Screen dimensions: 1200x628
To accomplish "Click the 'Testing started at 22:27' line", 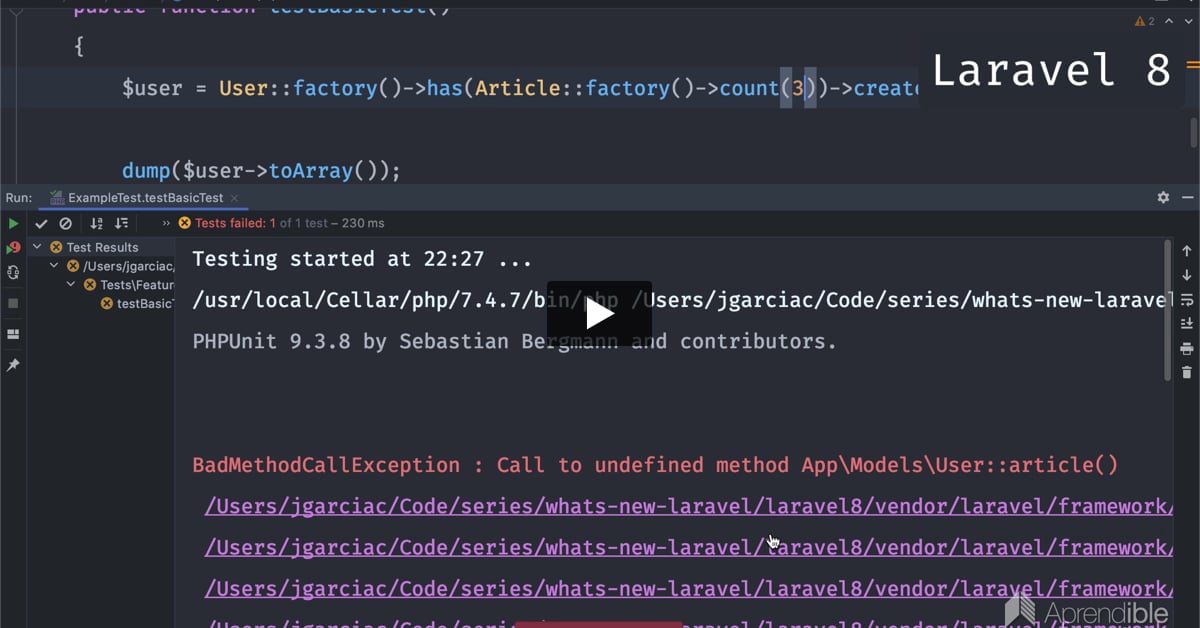I will click(x=363, y=259).
